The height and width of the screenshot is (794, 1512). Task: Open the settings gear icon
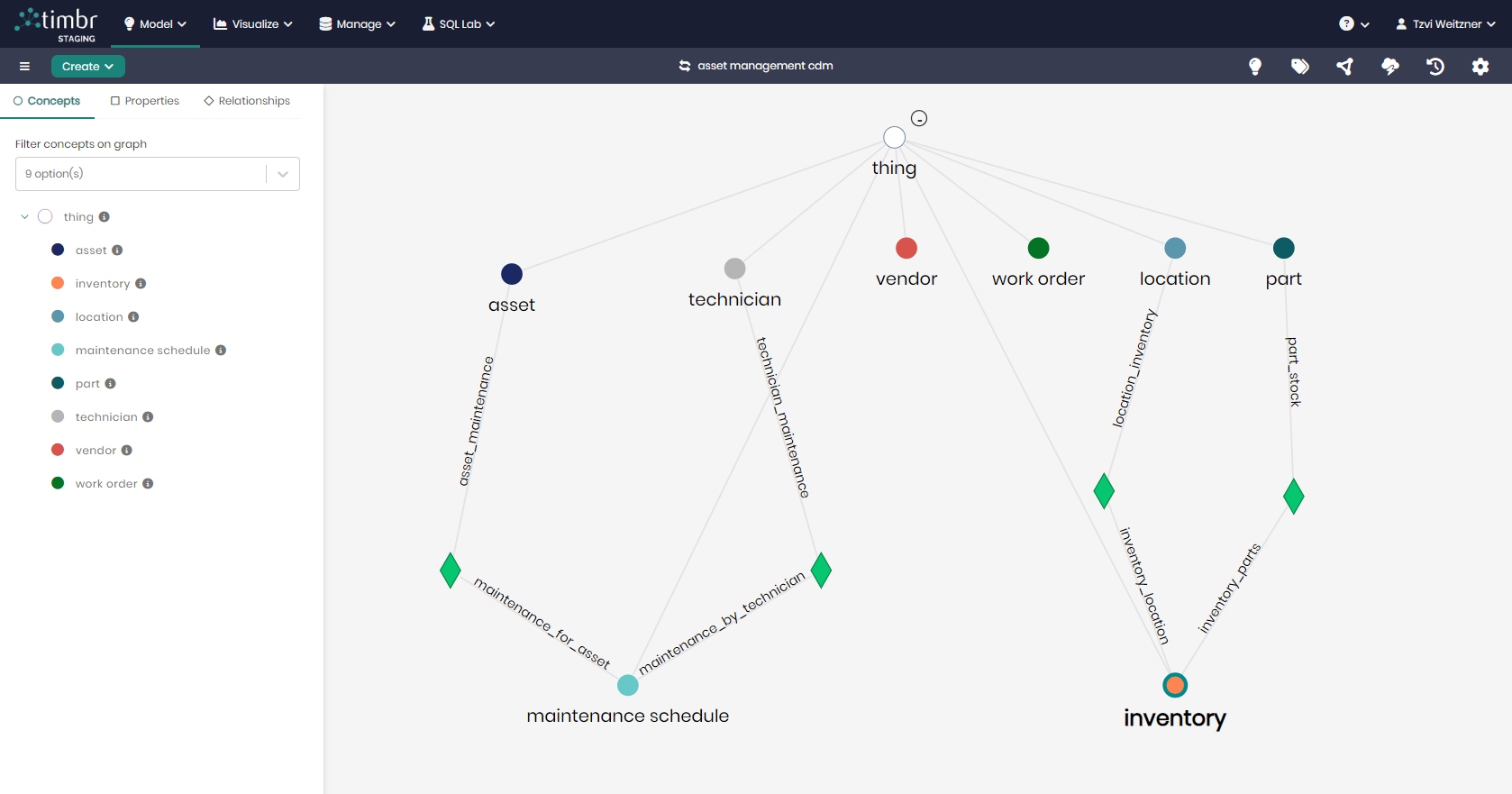tap(1480, 67)
